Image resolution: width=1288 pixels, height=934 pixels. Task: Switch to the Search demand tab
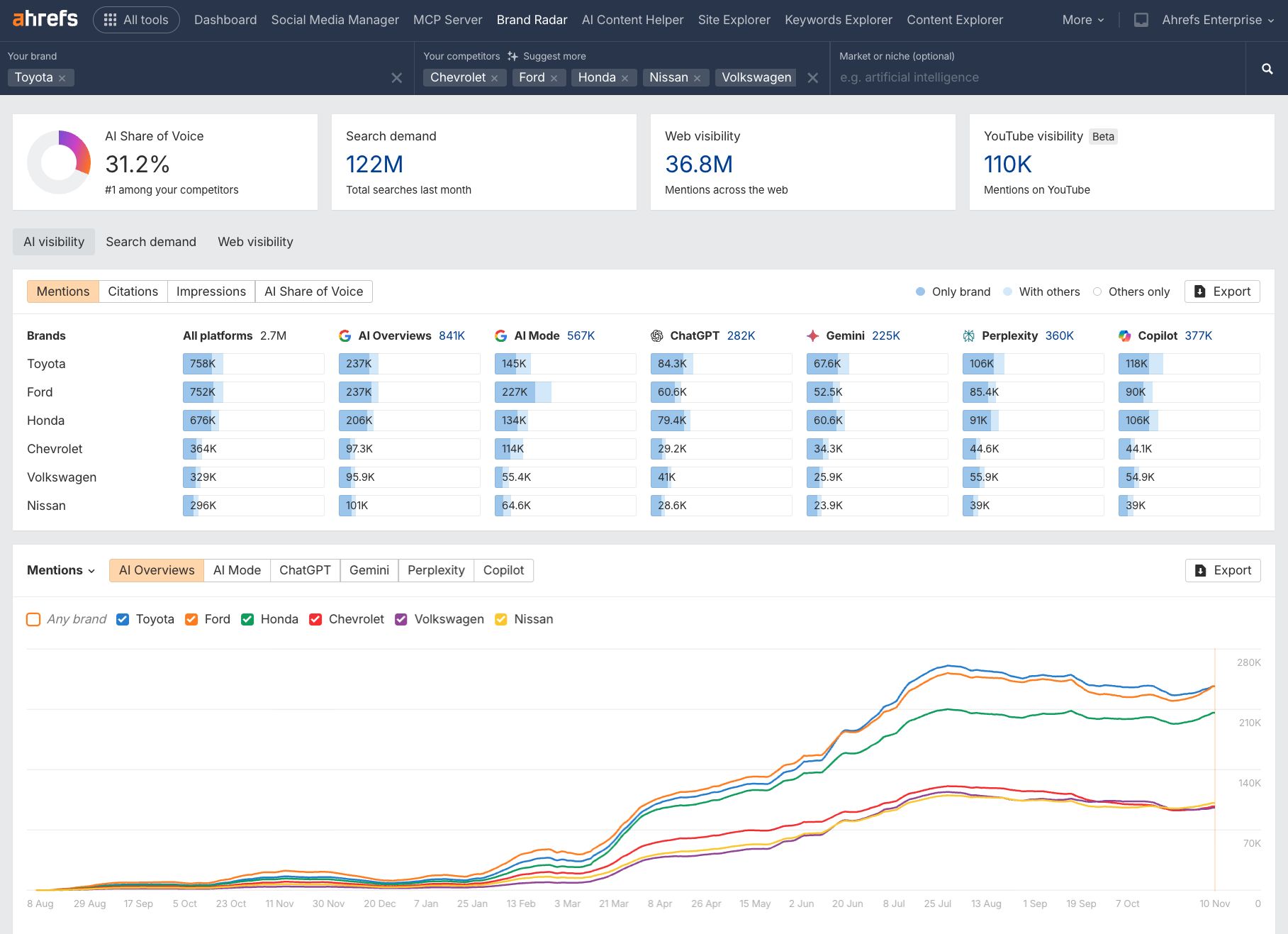[x=150, y=242]
